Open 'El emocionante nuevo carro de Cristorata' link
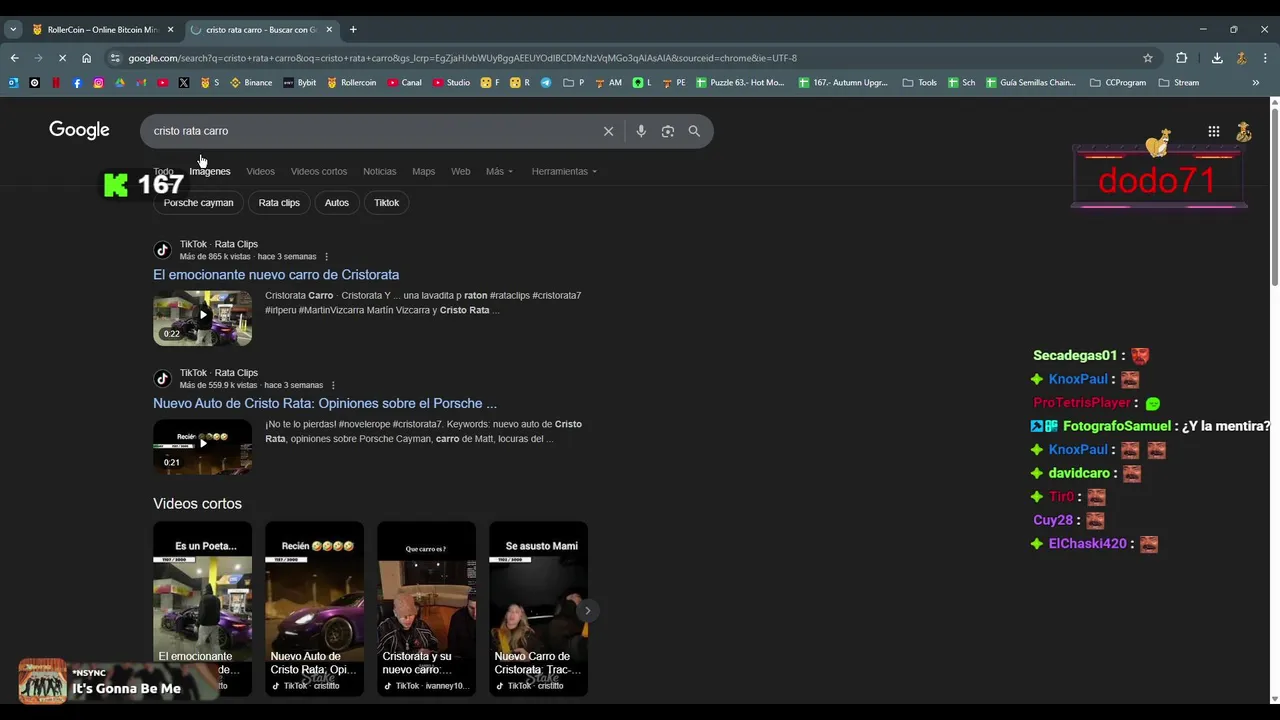1280x720 pixels. pos(276,275)
